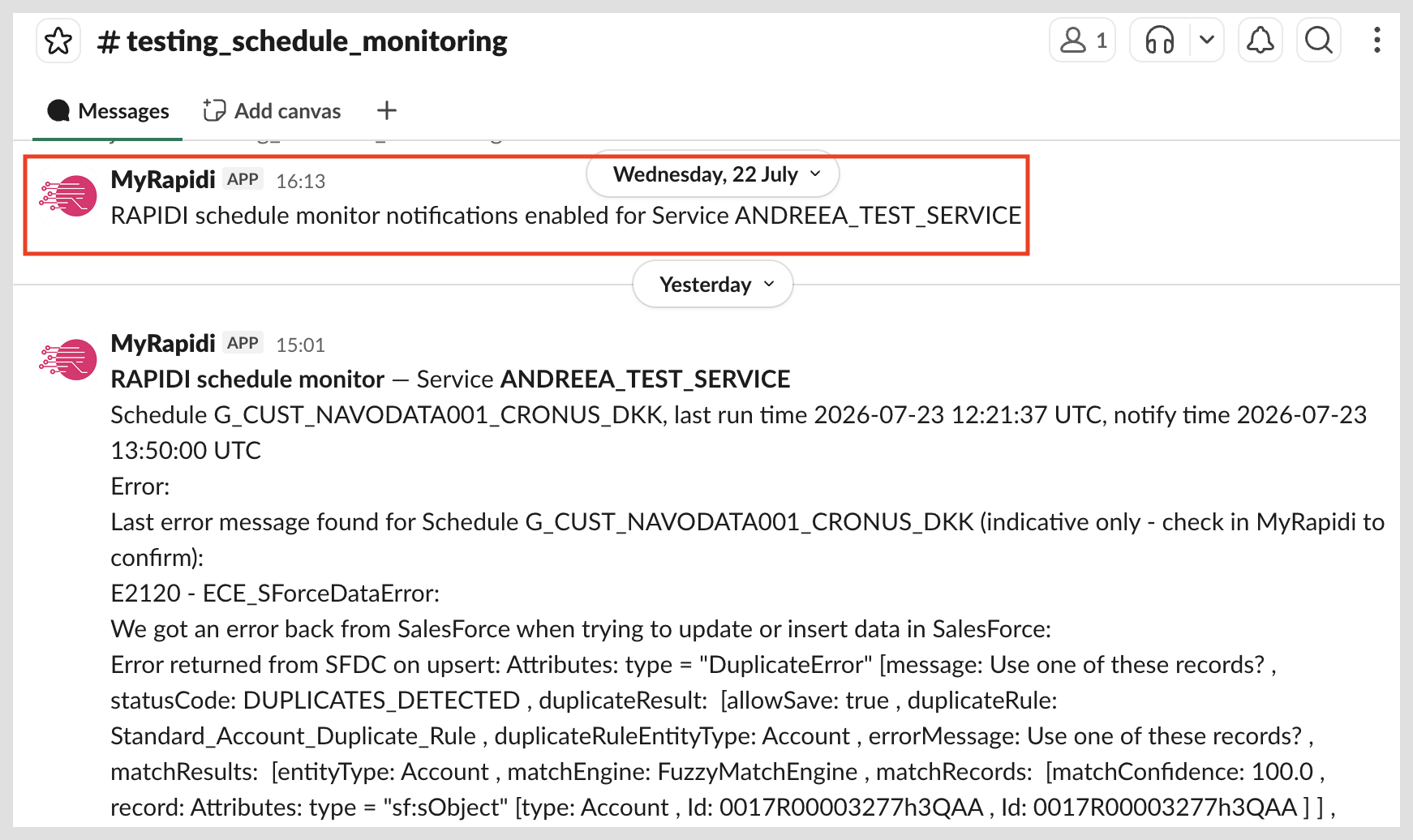Click the 'Schedule G_CUST_NAVODATA001_CRONUS_DKK, last run time' line
Image resolution: width=1413 pixels, height=840 pixels.
coord(739,415)
